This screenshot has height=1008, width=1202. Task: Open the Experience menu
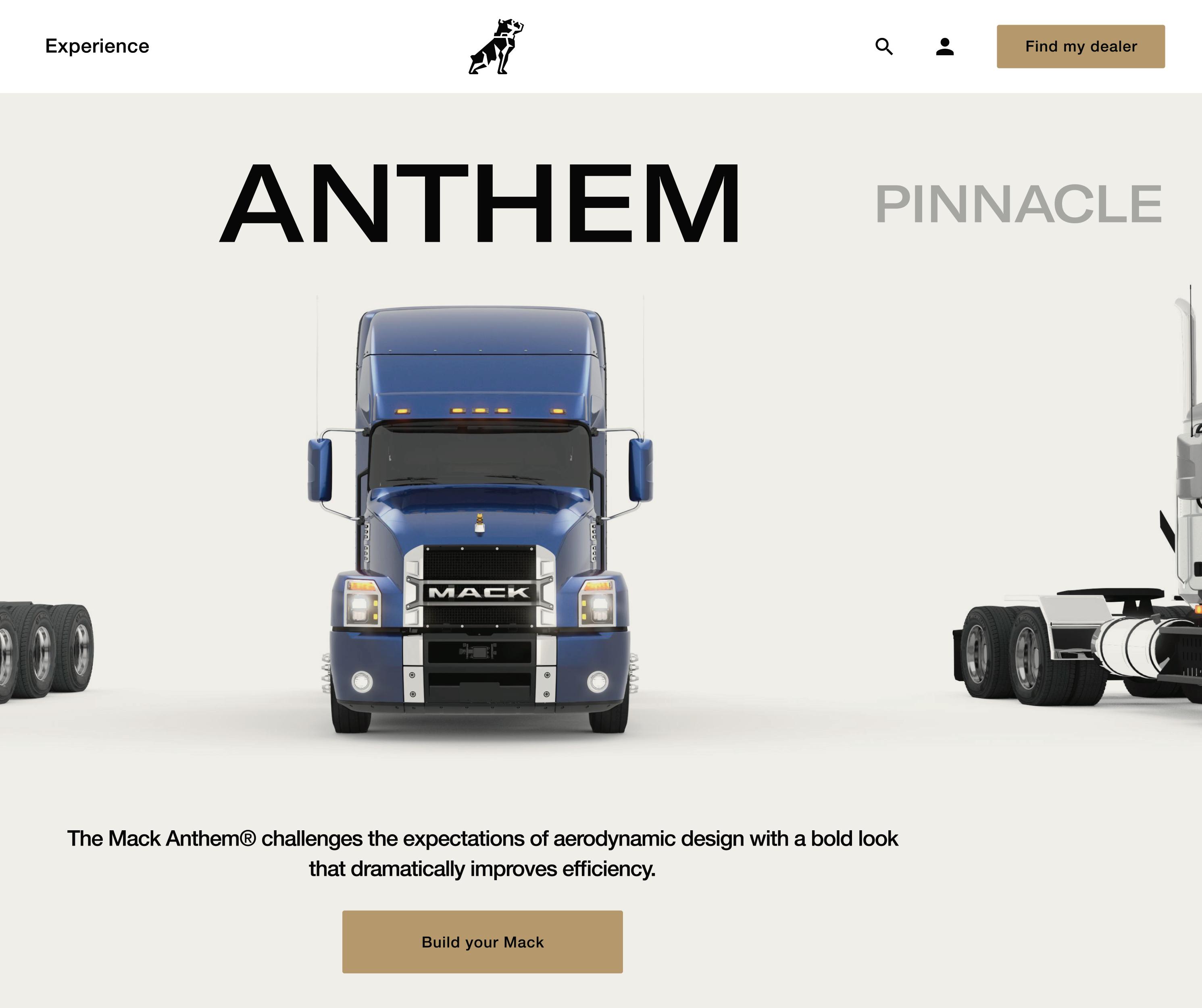tap(97, 46)
